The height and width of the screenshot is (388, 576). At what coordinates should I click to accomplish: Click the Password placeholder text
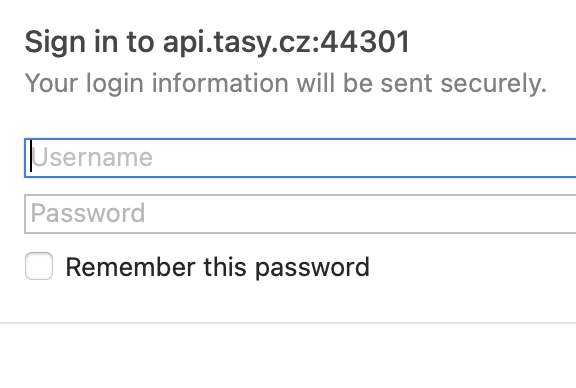coord(88,213)
